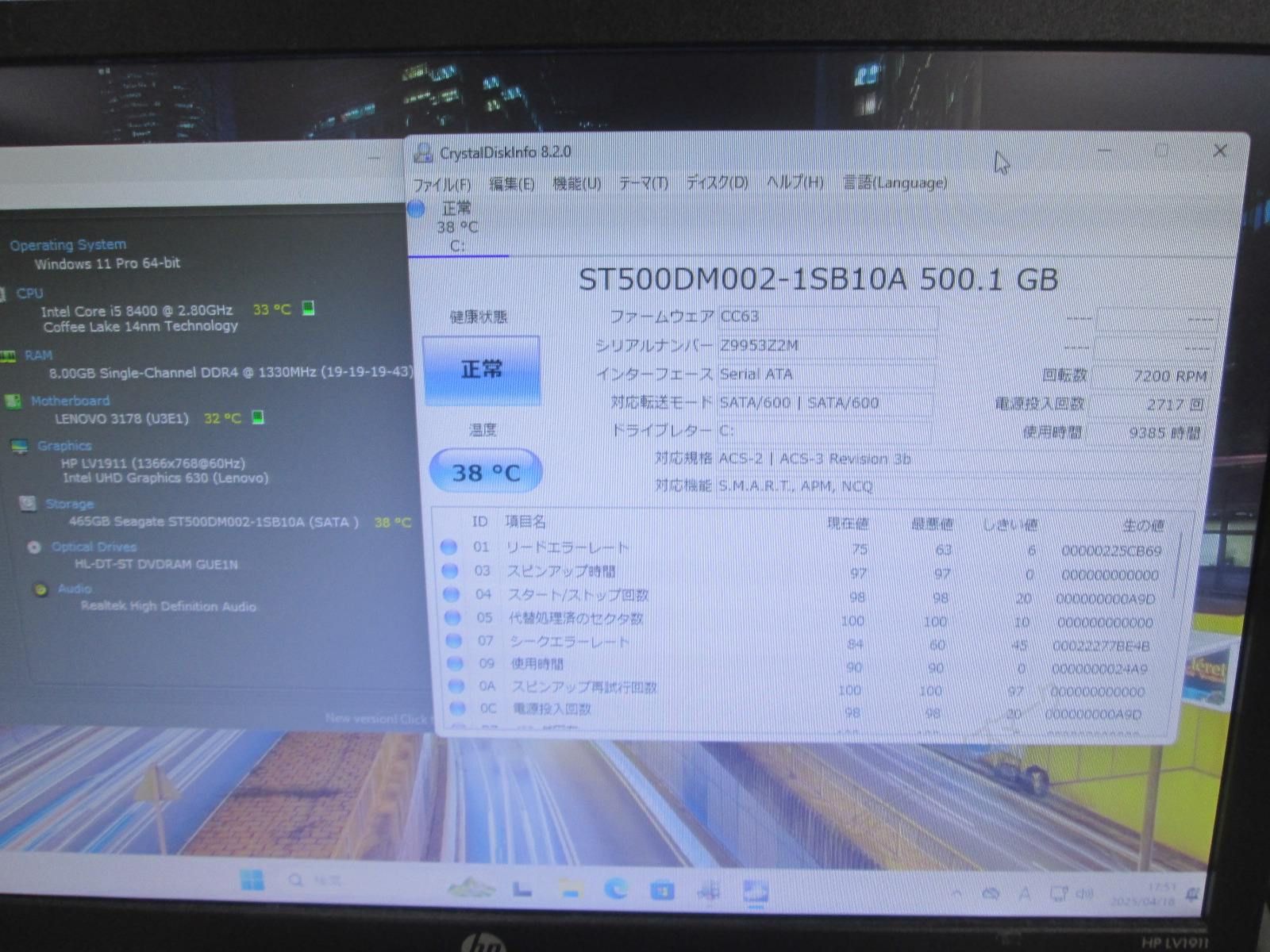Viewport: 1270px width, 952px height.
Task: Click the 現在値 column header
Action: click(x=848, y=524)
